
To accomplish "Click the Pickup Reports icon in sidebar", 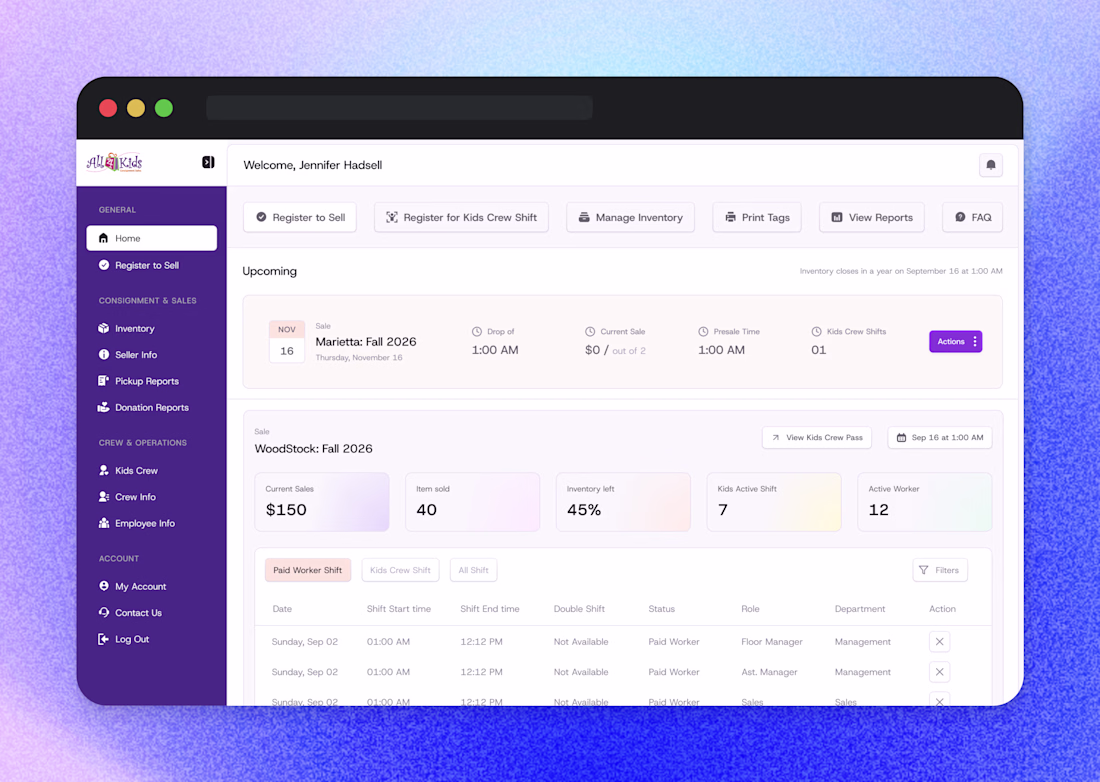I will [104, 381].
